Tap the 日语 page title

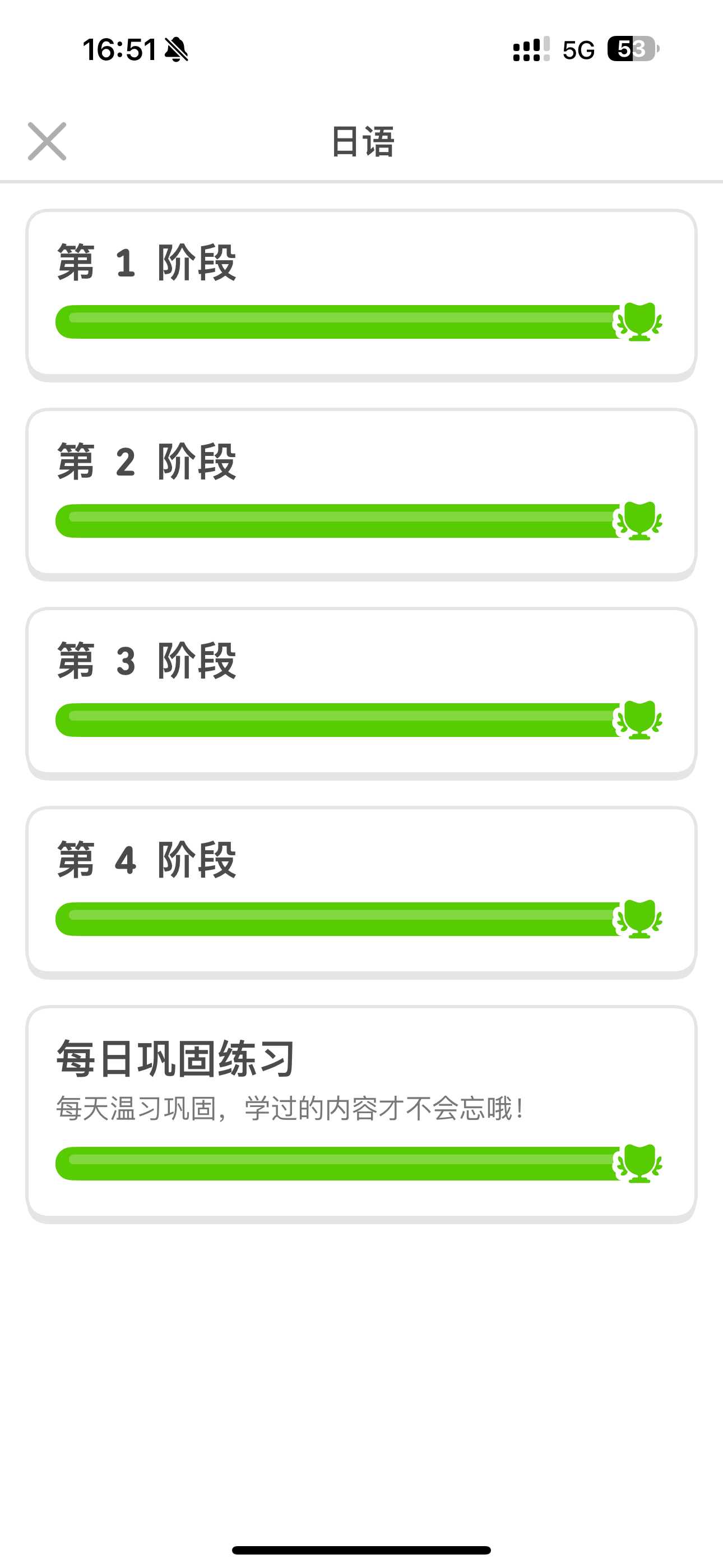coord(362,141)
